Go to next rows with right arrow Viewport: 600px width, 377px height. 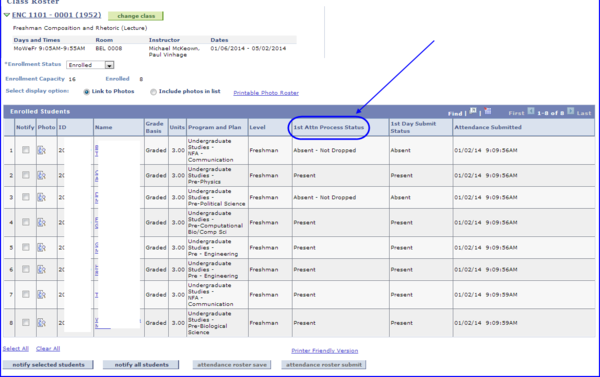coord(571,111)
